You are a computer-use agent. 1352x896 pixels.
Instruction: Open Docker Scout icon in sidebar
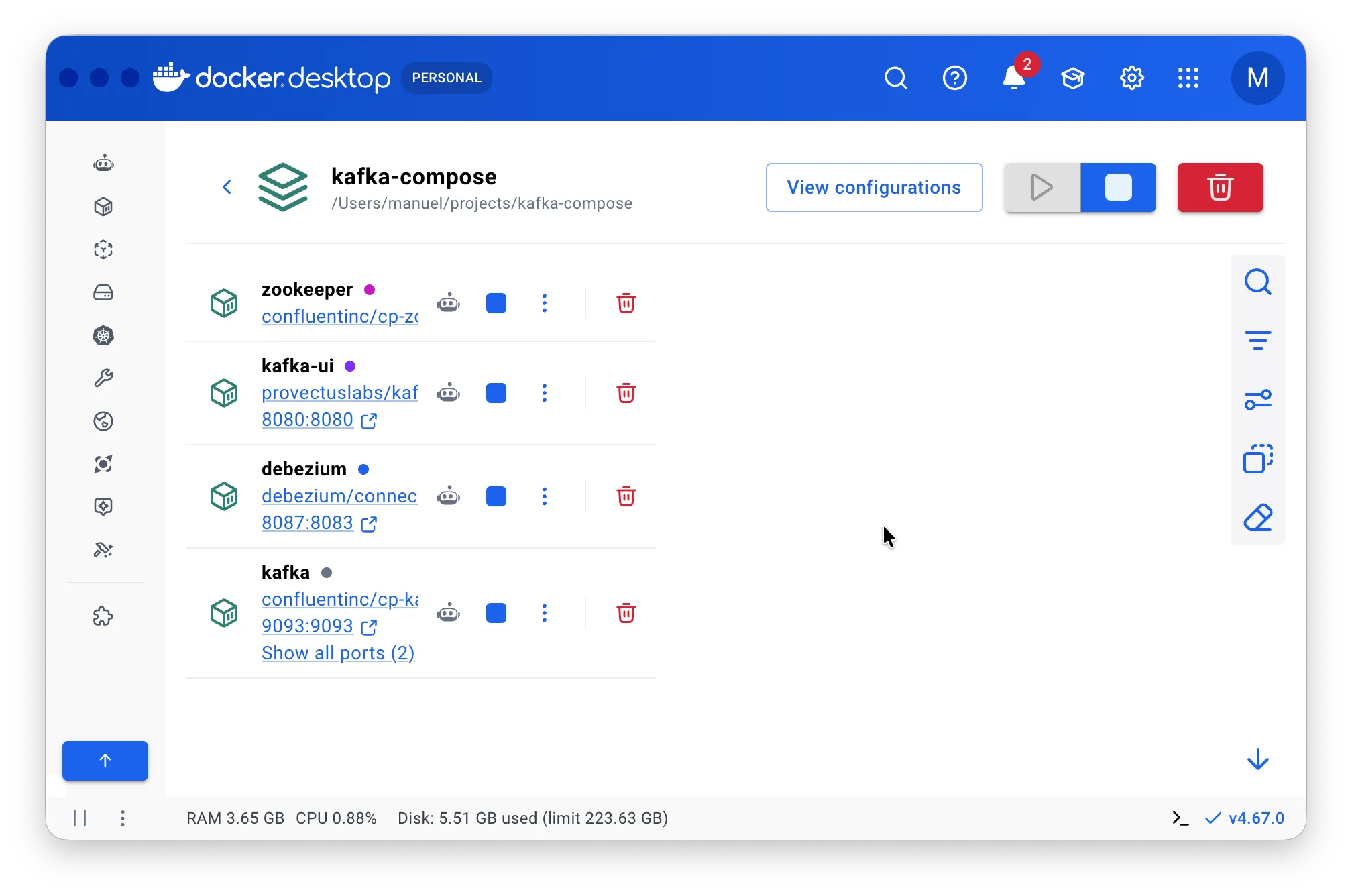pyautogui.click(x=103, y=464)
